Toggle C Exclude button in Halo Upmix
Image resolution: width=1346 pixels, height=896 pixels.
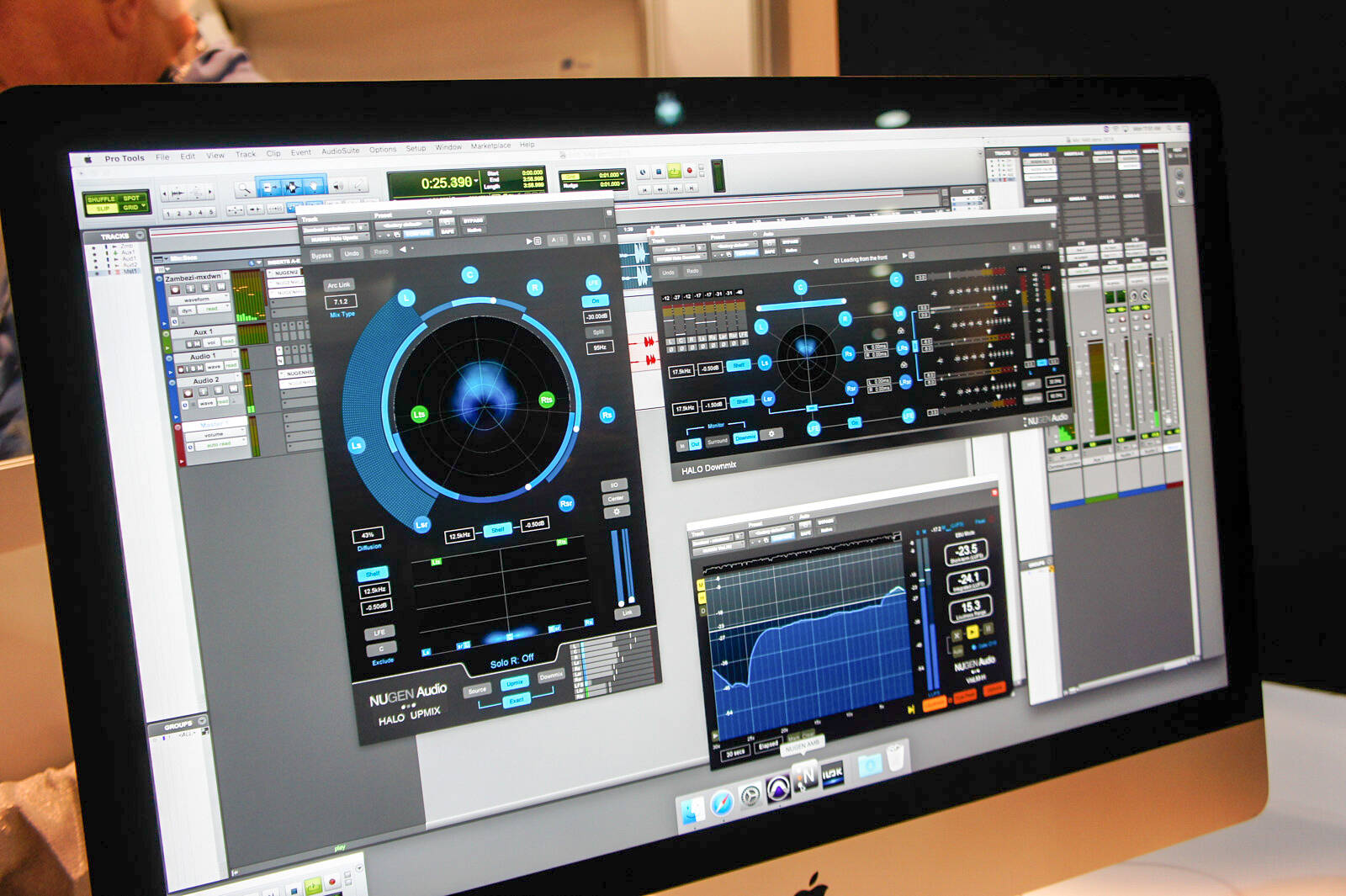[x=381, y=649]
